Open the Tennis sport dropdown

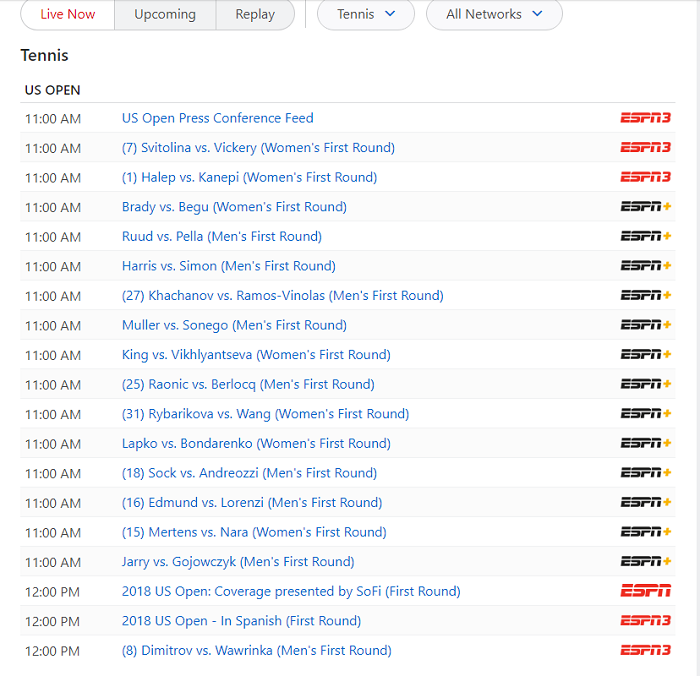click(366, 14)
